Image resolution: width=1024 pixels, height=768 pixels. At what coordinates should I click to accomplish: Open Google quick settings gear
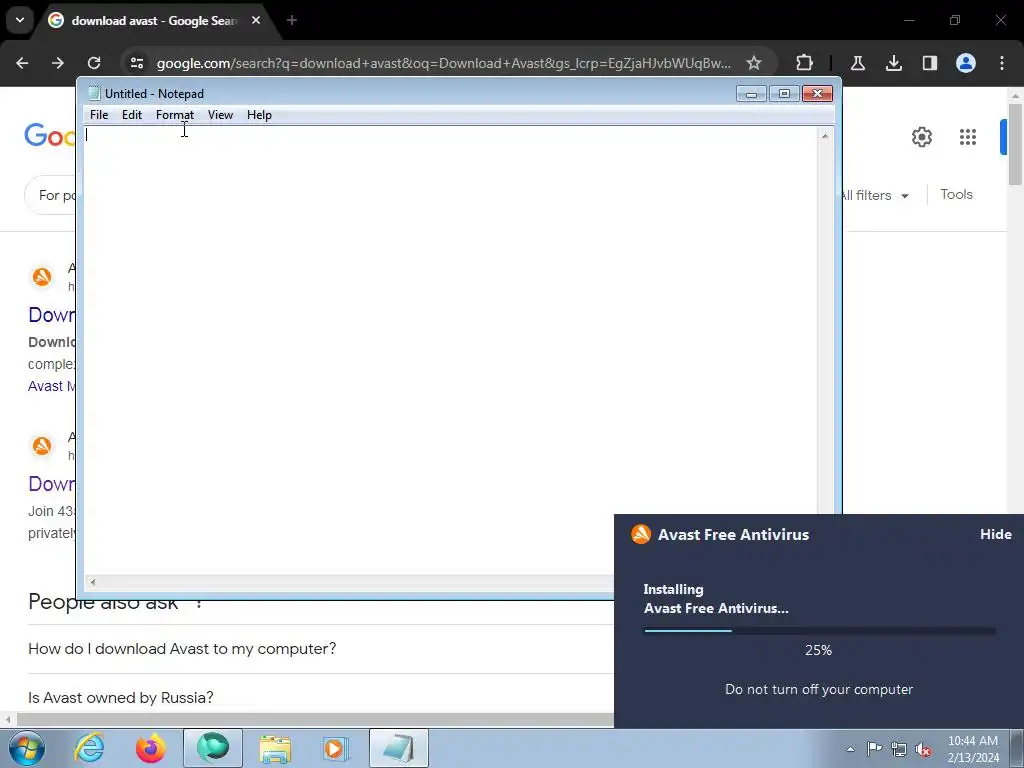click(x=921, y=137)
